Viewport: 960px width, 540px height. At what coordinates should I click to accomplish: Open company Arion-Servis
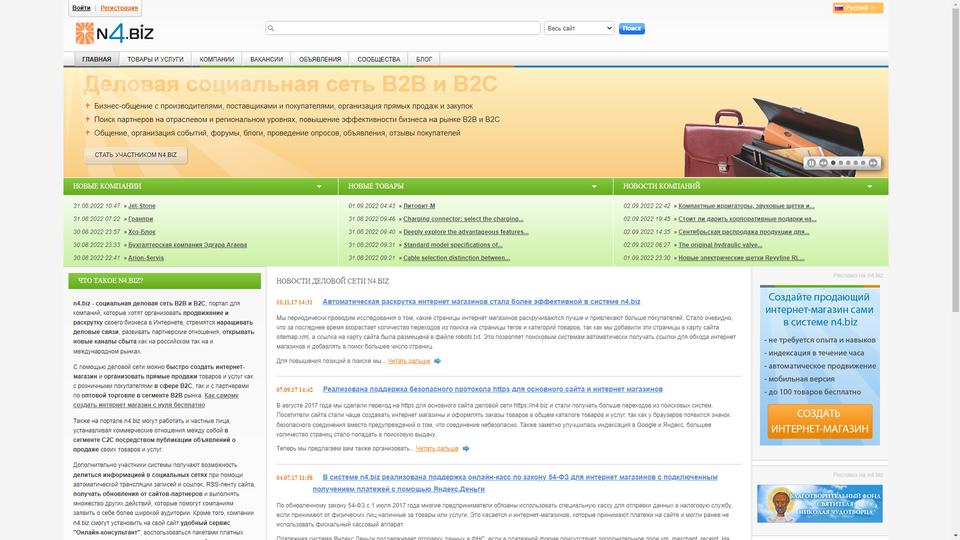point(146,258)
